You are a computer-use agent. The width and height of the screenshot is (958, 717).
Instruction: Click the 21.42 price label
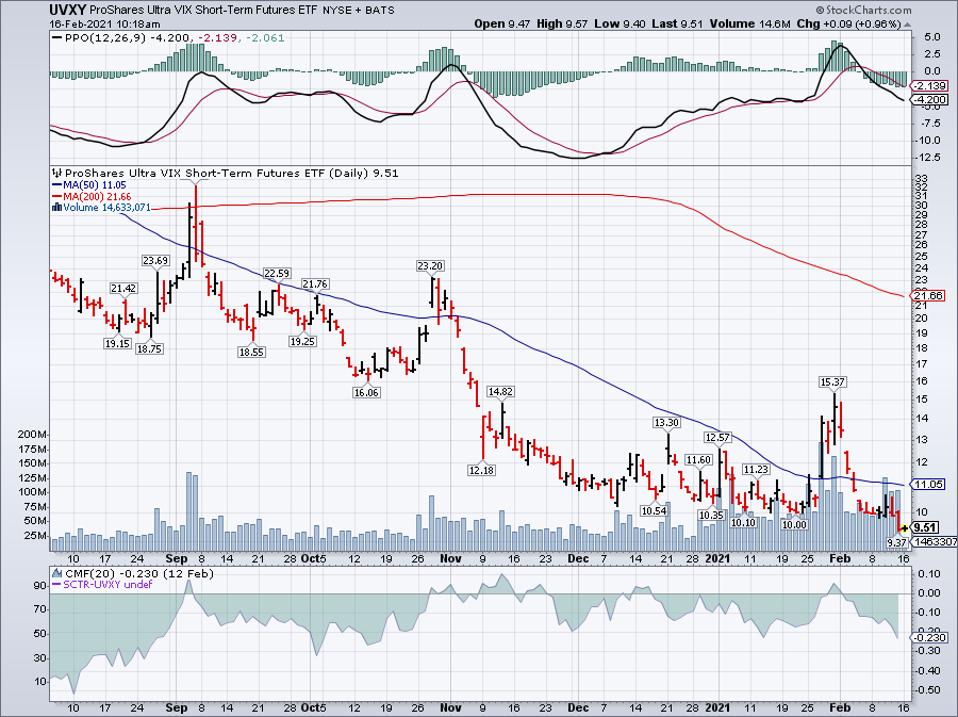click(x=124, y=288)
